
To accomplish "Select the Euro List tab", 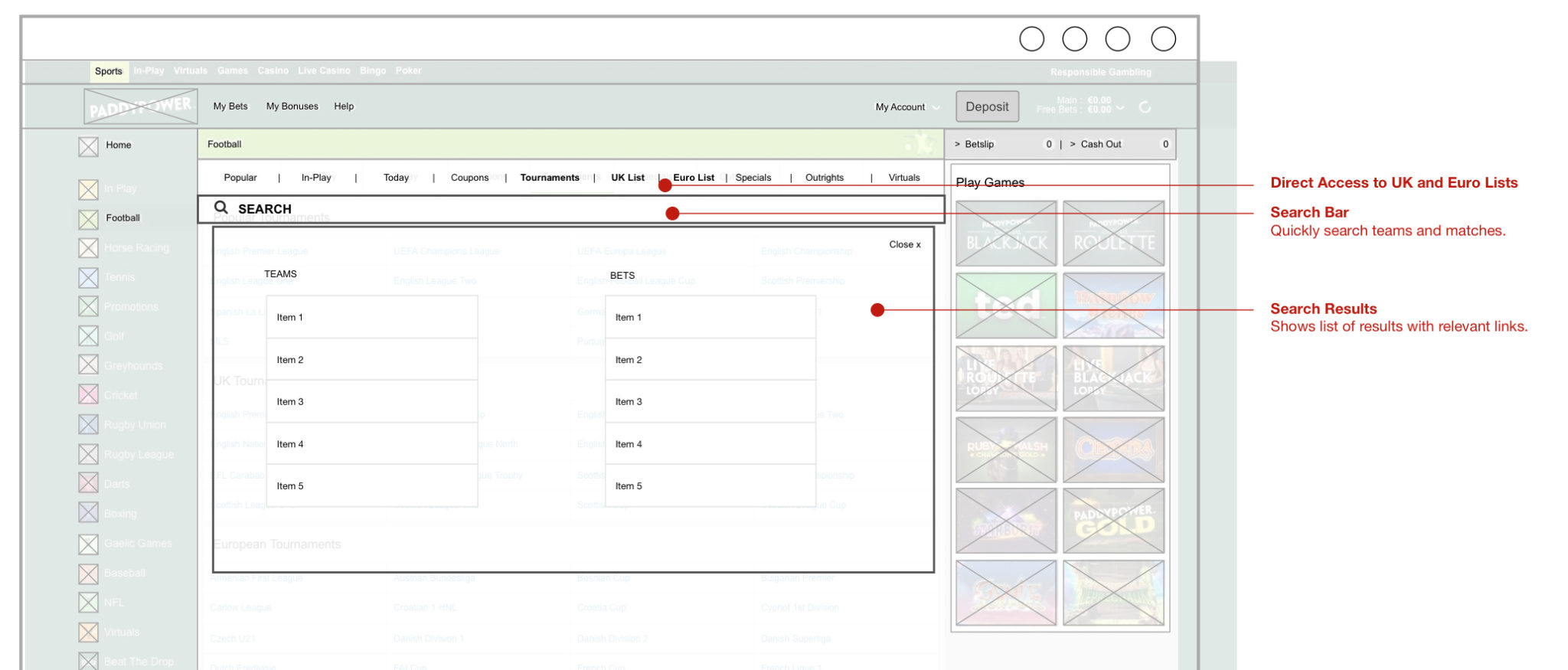I will pos(694,178).
